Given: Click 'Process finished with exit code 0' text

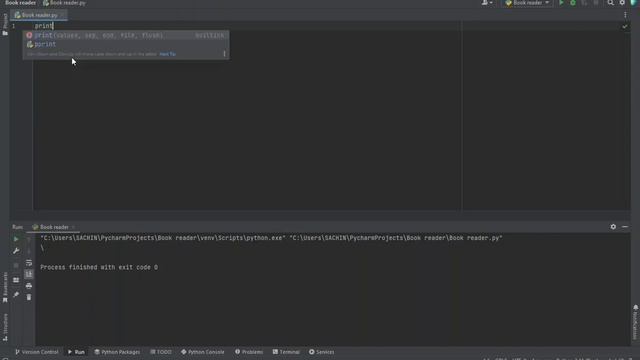Looking at the screenshot, I should (99, 267).
